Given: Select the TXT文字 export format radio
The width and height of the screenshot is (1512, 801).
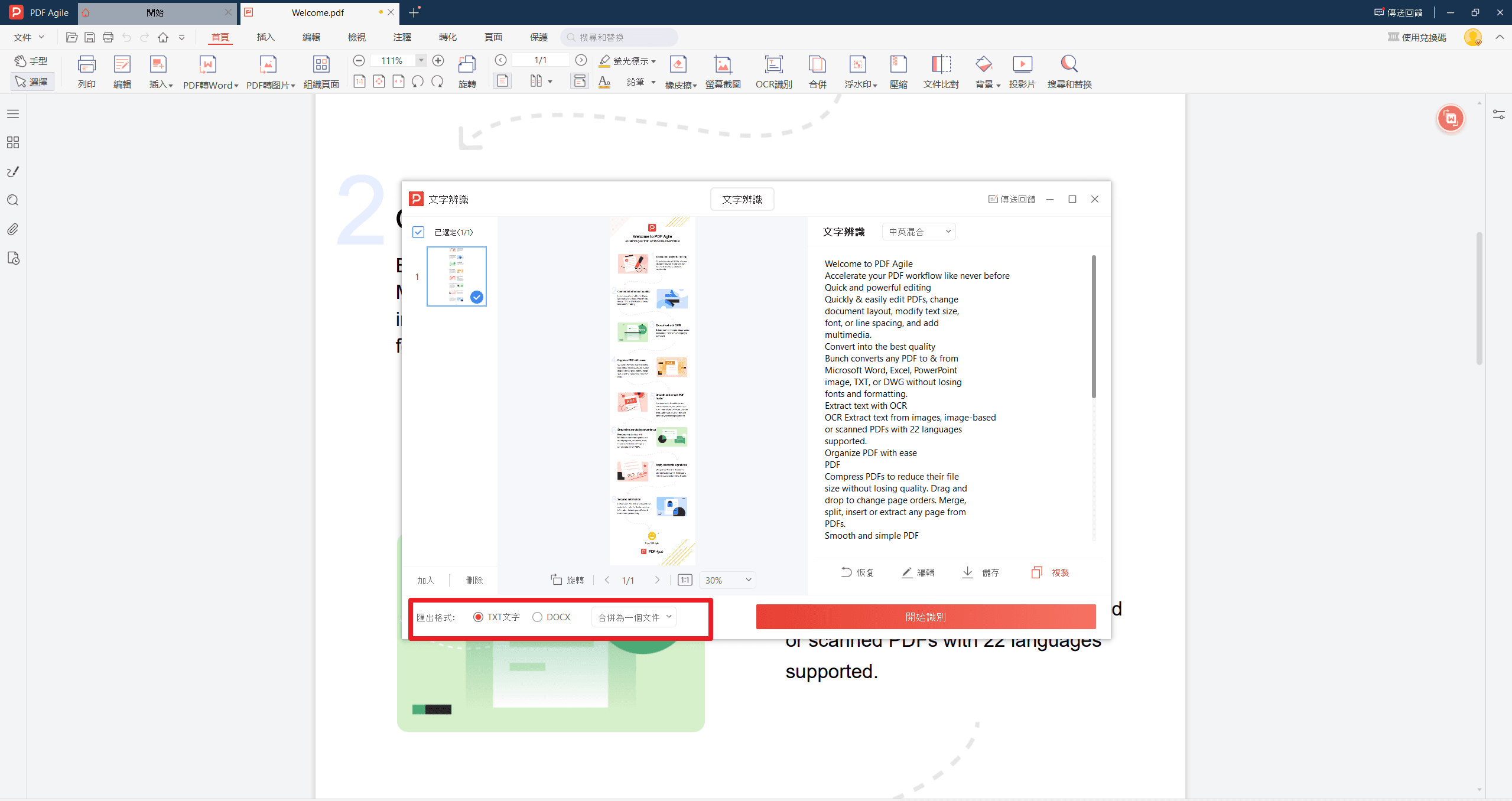Looking at the screenshot, I should pos(478,617).
